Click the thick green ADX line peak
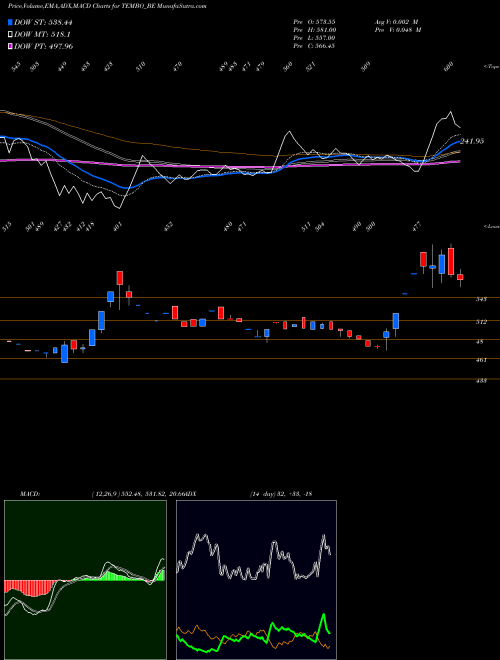Screen dimensions: 500x660 324,615
